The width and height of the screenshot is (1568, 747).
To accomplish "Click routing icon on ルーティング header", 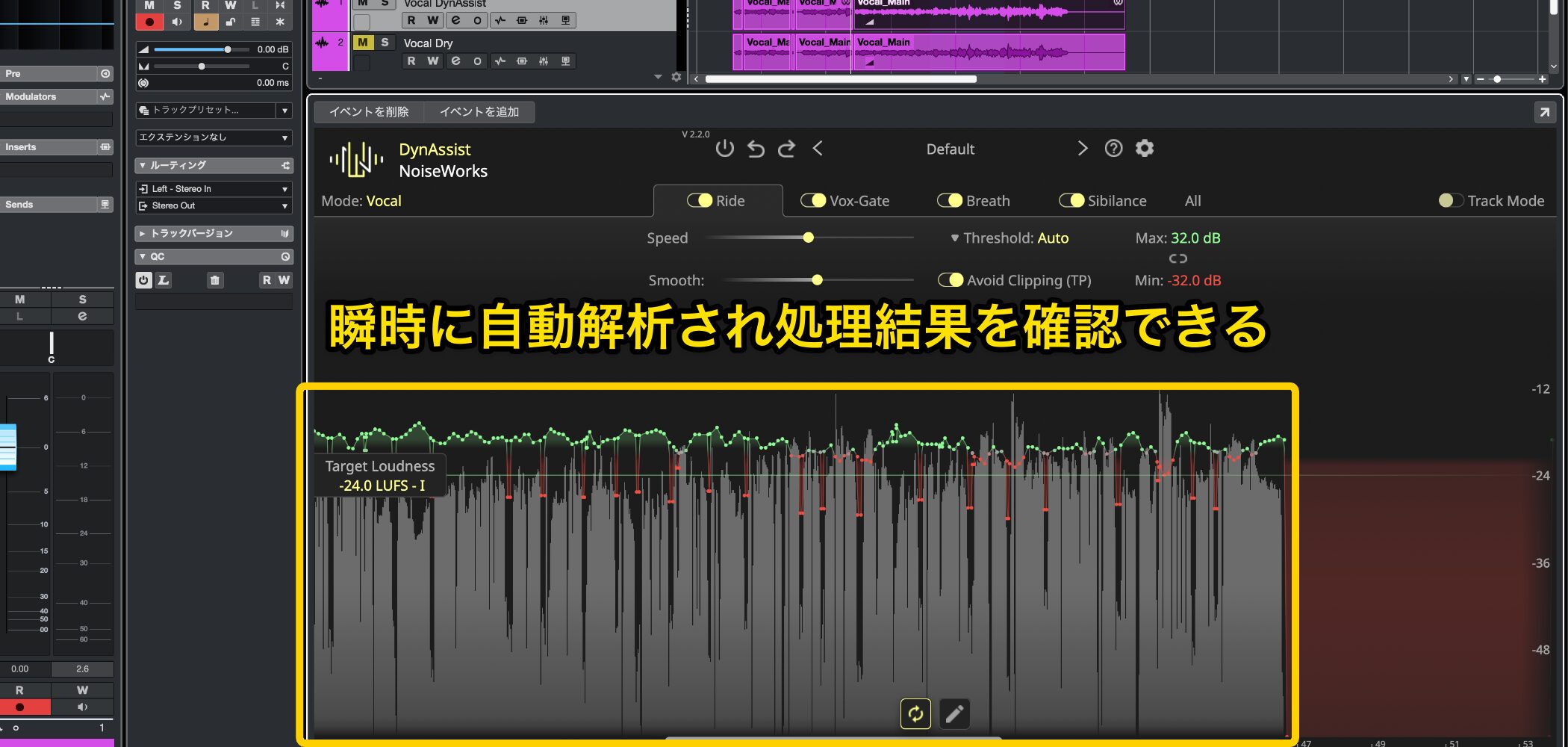I will pos(285,165).
